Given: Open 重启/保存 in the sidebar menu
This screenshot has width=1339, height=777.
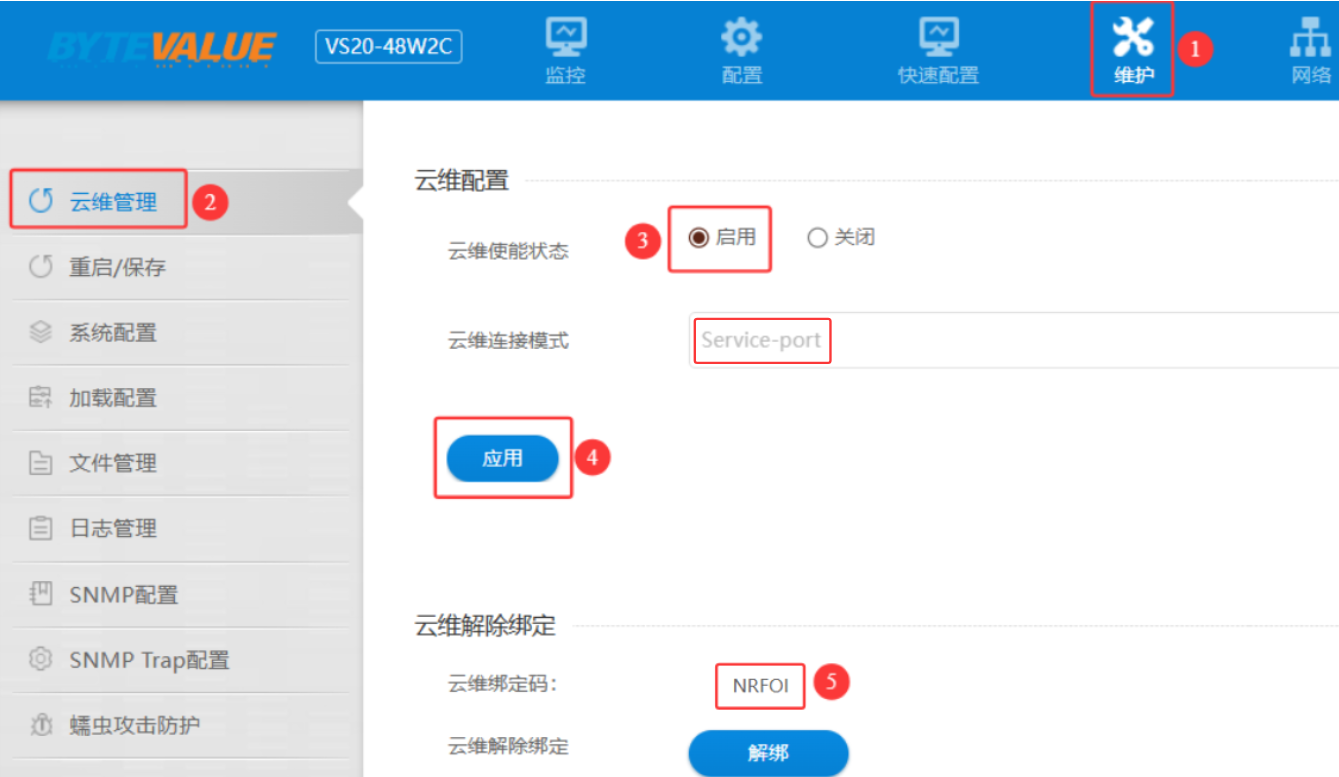Looking at the screenshot, I should [x=117, y=268].
